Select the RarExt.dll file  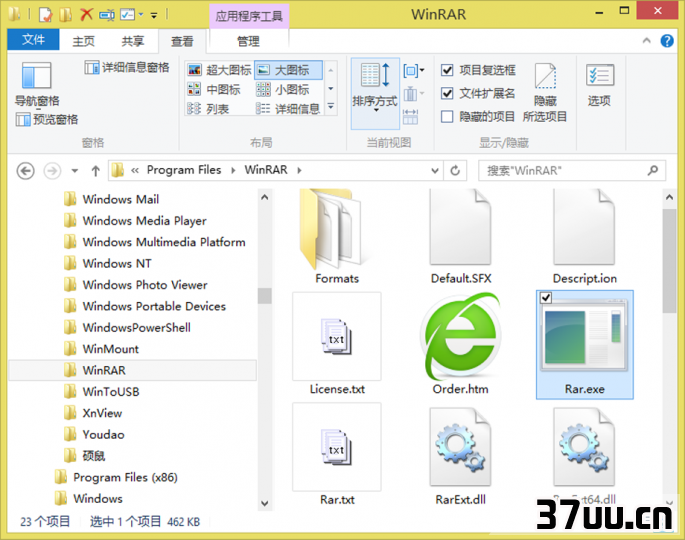[x=460, y=455]
